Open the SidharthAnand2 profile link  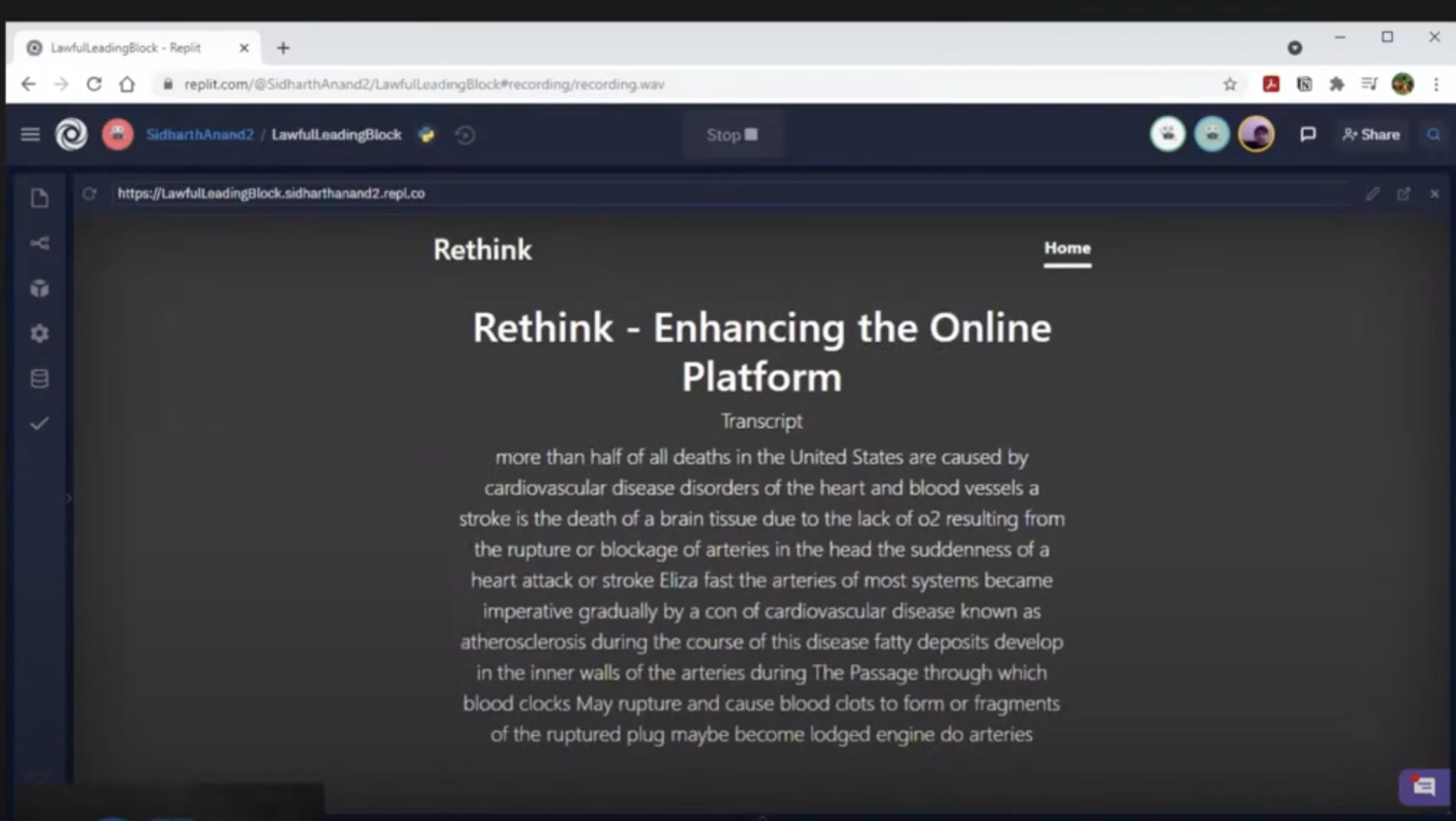pos(200,135)
